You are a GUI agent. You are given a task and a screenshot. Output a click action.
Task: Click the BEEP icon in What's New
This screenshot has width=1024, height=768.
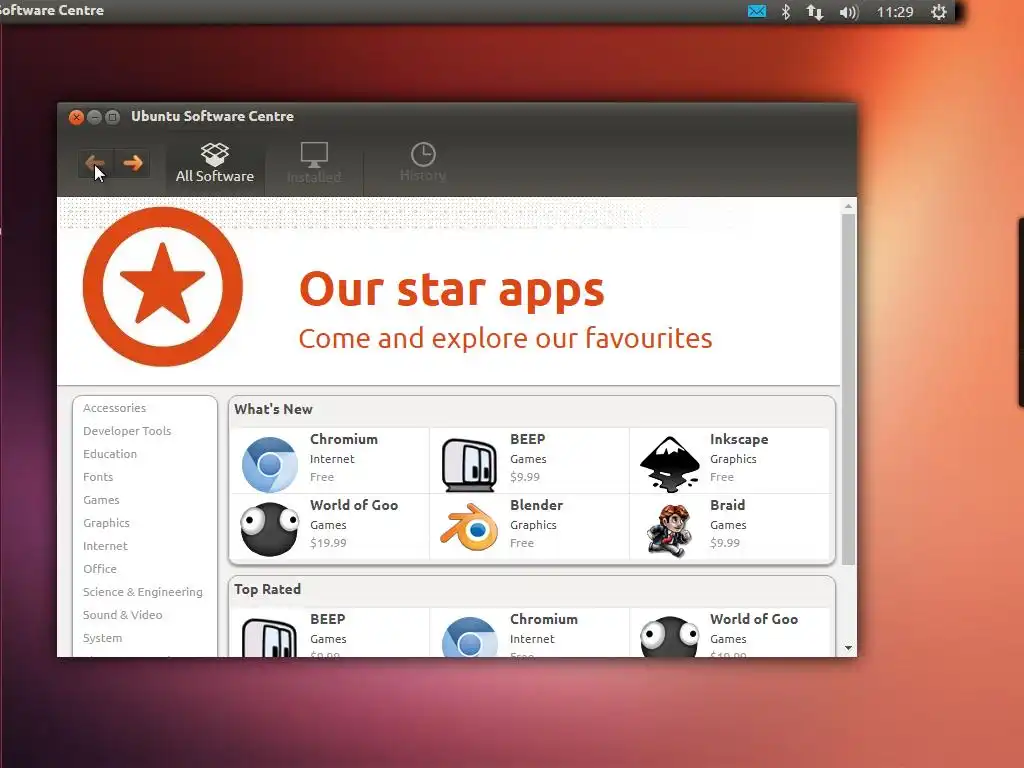pos(469,464)
